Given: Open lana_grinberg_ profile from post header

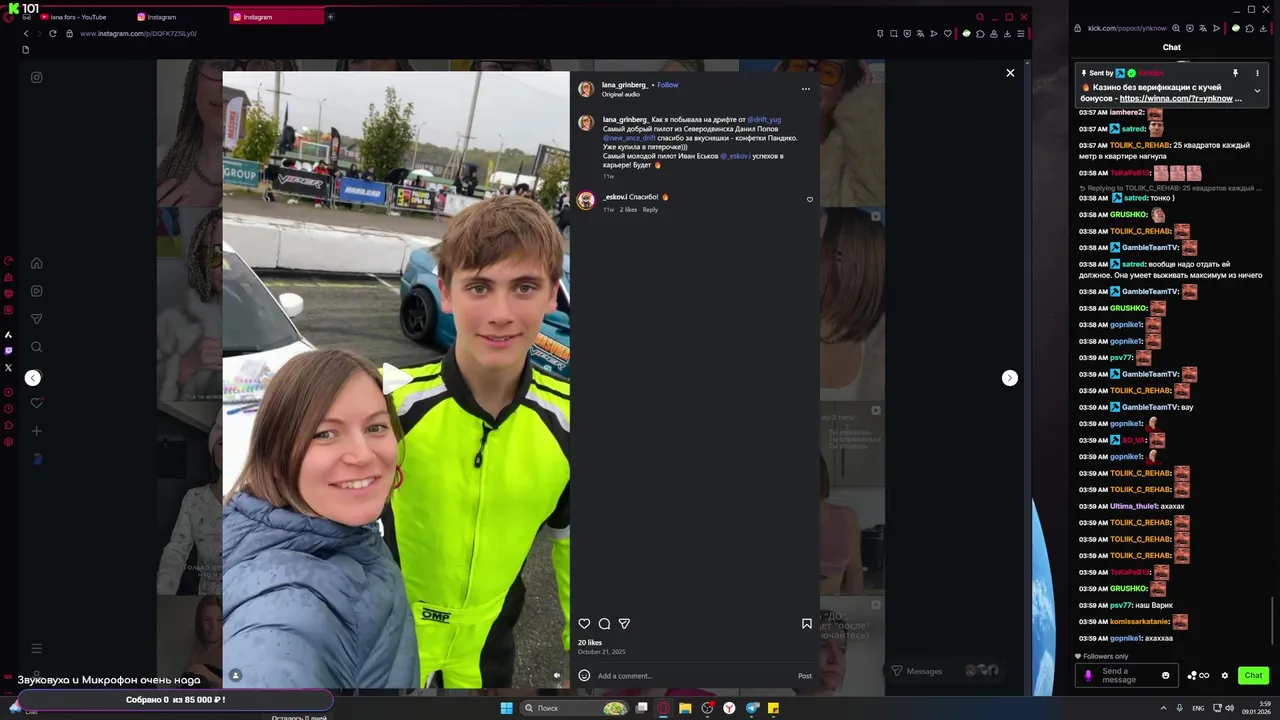Looking at the screenshot, I should tap(625, 85).
